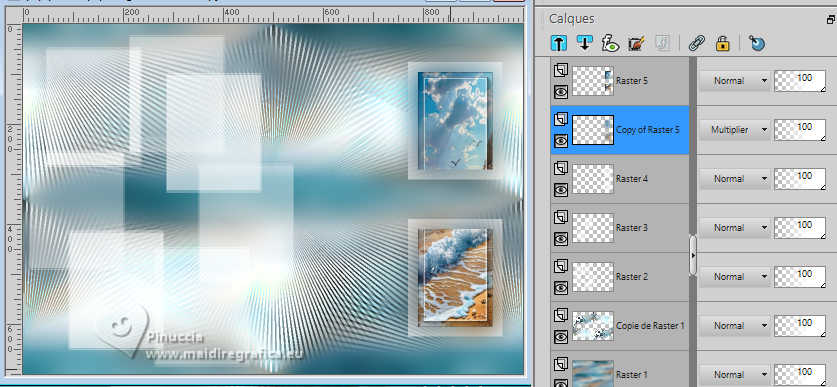Click the layer visibility toolbar icon with eye
The width and height of the screenshot is (837, 387).
pyautogui.click(x=609, y=43)
